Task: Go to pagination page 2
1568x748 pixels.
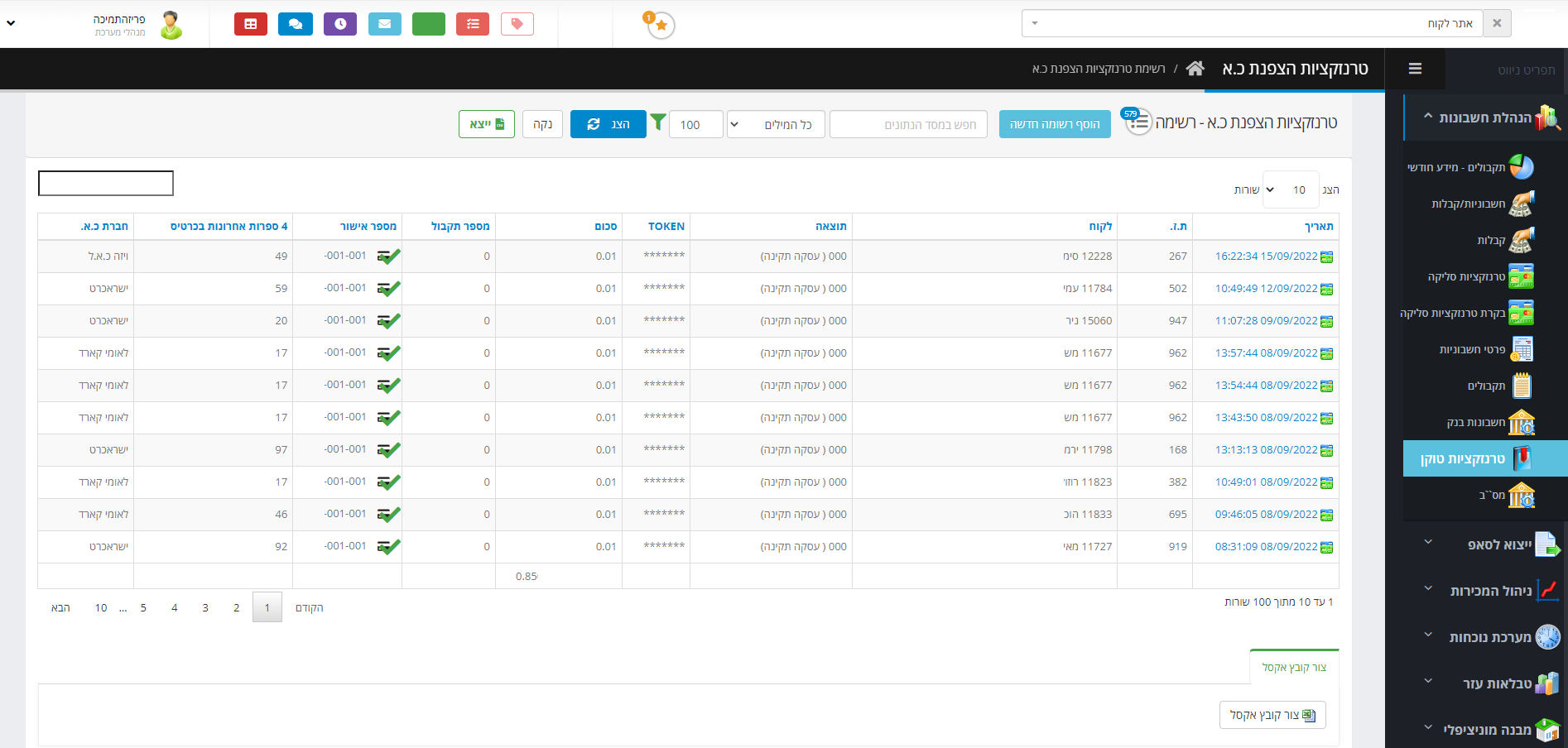Action: 236,607
